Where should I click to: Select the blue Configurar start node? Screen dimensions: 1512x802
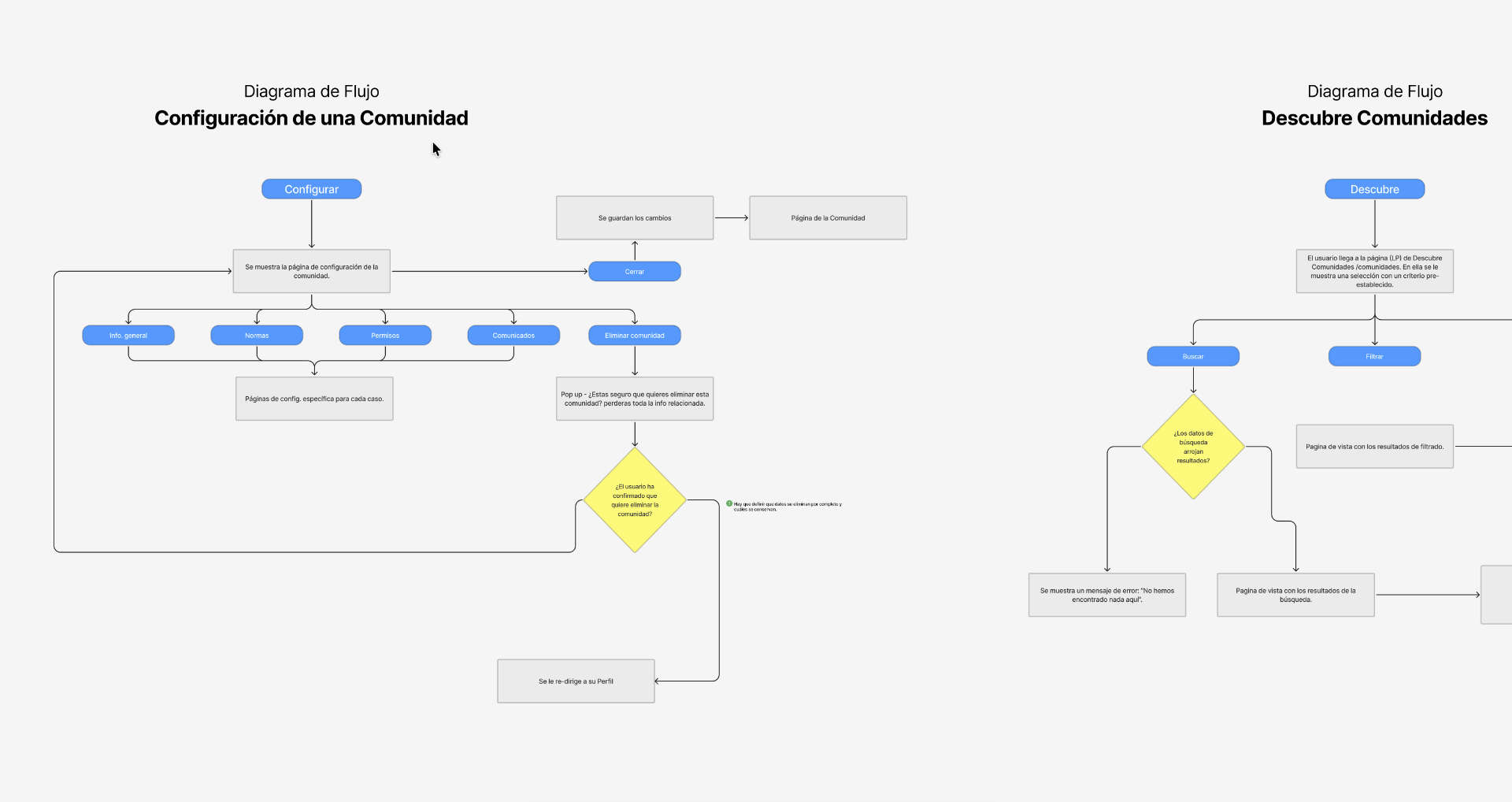click(311, 189)
